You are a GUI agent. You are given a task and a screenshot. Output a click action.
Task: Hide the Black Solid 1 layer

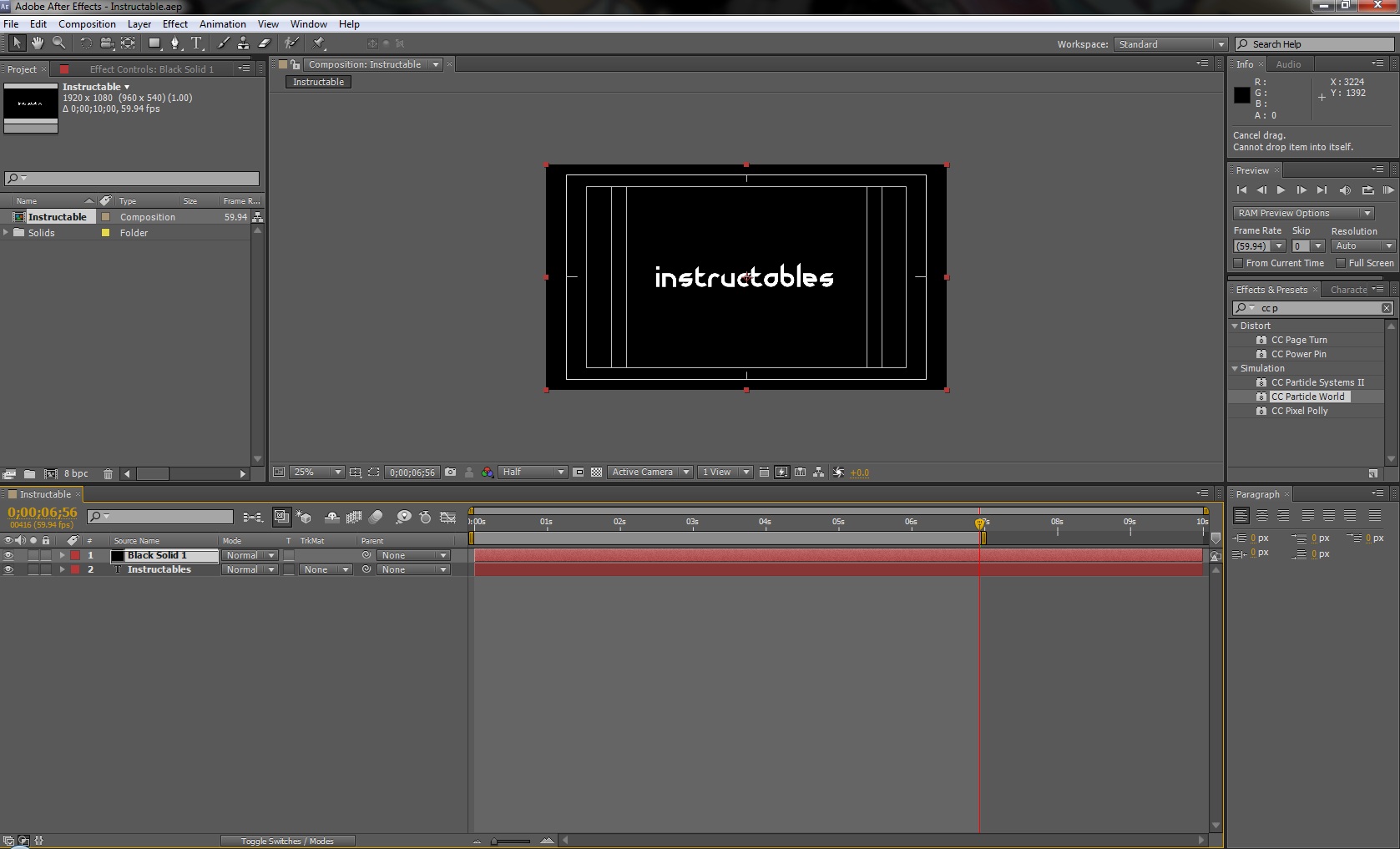pos(9,556)
